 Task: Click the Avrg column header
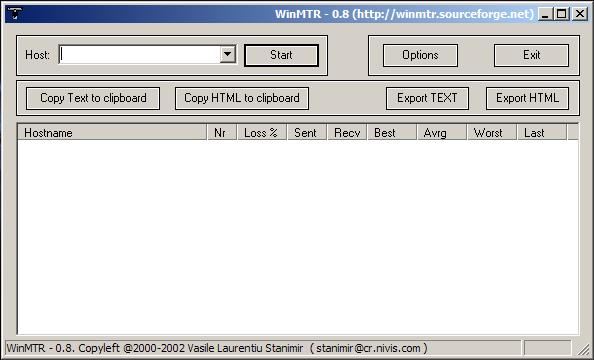[x=442, y=133]
